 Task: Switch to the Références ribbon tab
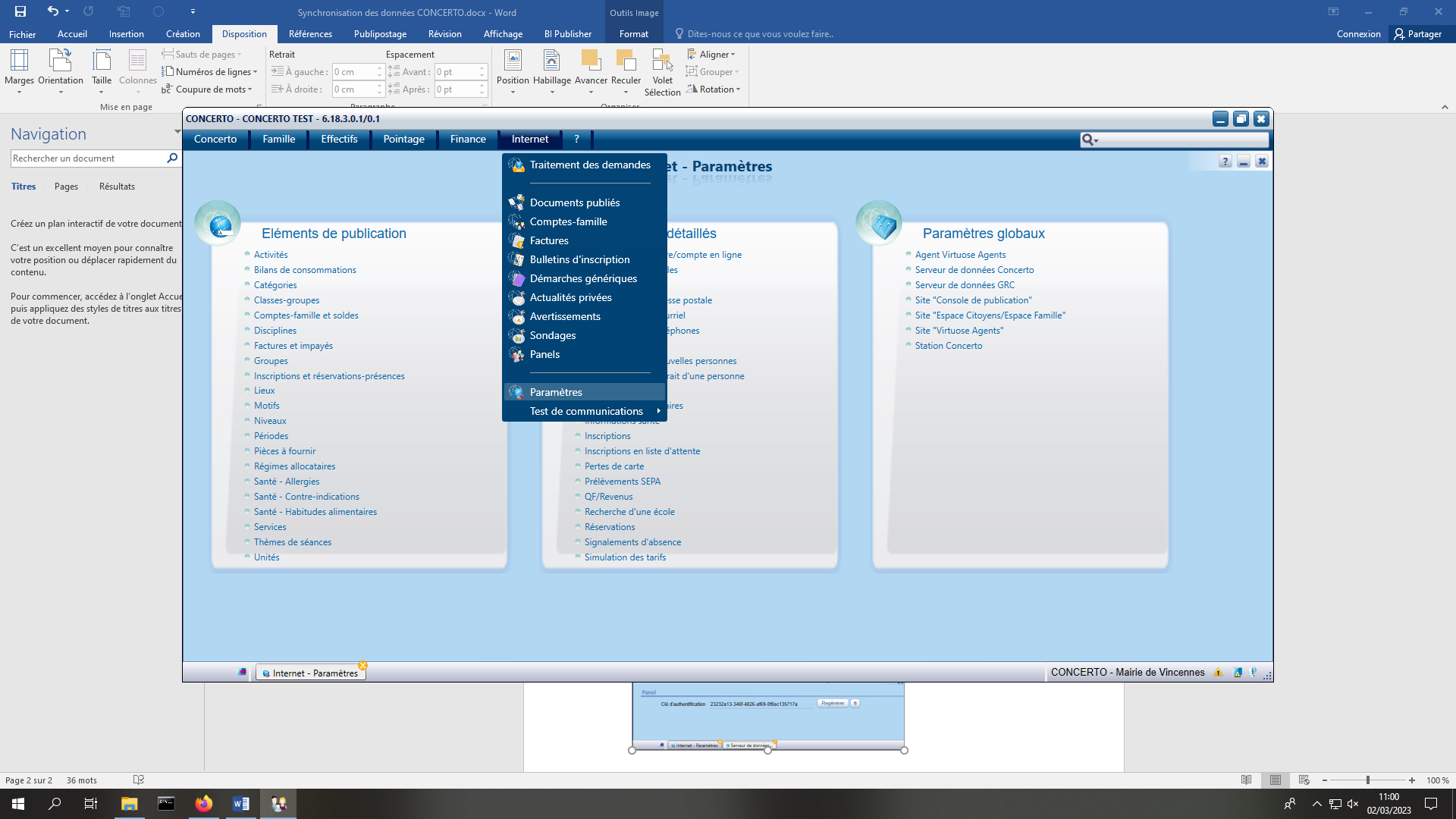310,34
